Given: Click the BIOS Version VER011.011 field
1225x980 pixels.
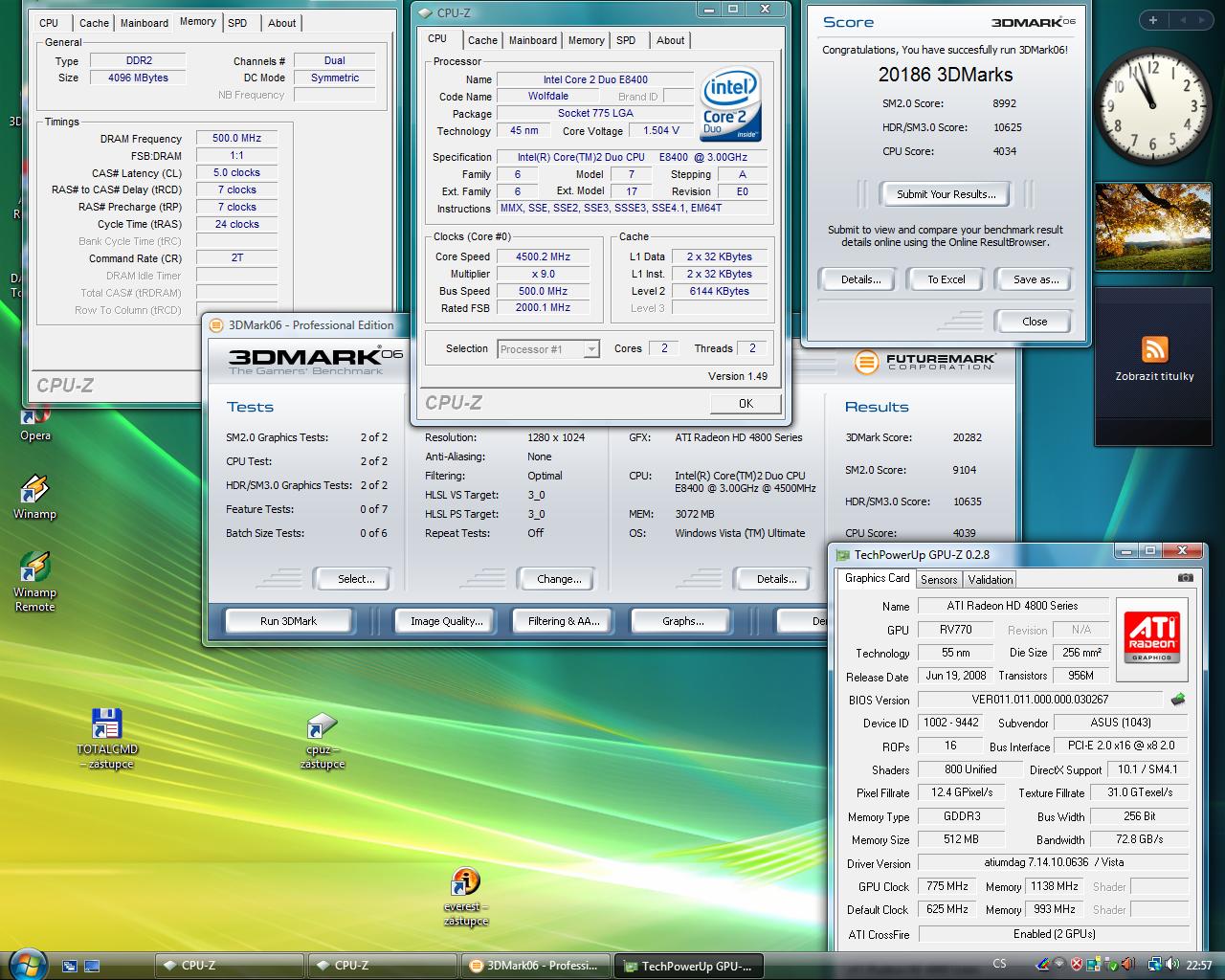Looking at the screenshot, I should tap(1039, 700).
